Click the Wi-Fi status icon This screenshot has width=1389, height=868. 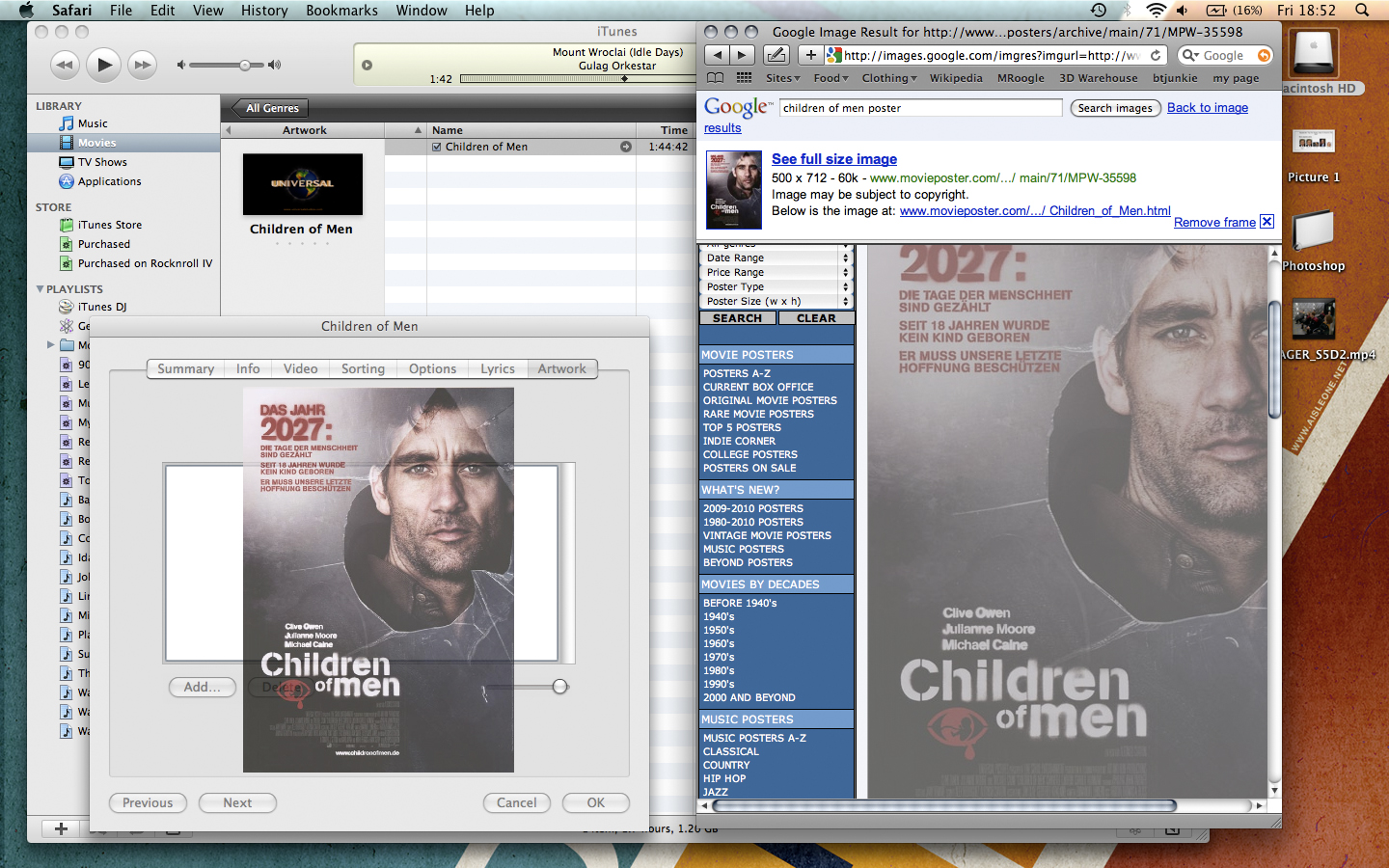point(1156,10)
